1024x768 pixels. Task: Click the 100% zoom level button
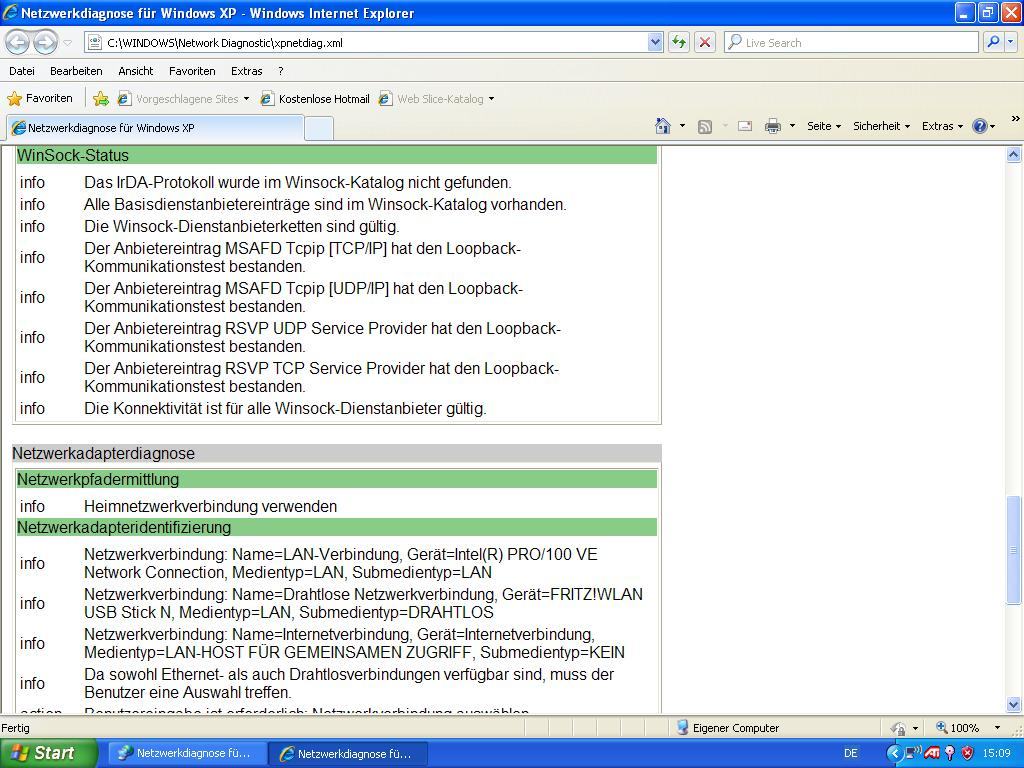coord(958,728)
